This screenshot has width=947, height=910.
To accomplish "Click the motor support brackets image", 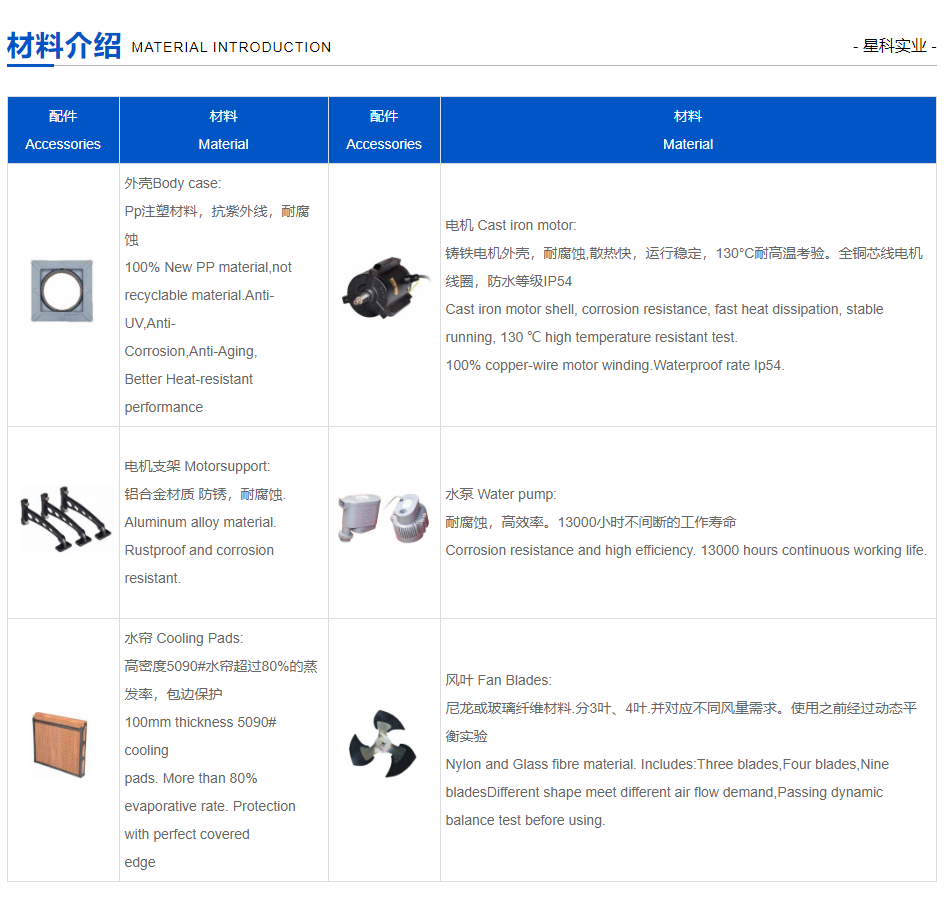I will click(x=65, y=519).
